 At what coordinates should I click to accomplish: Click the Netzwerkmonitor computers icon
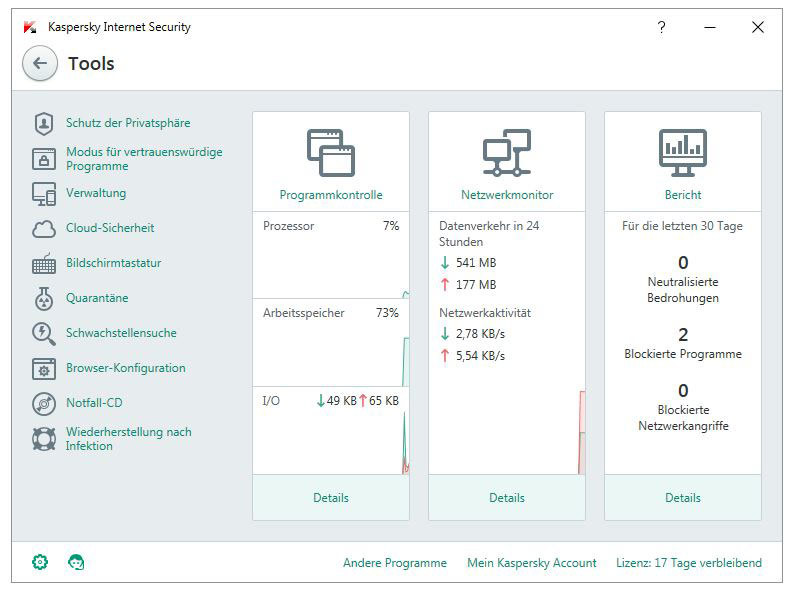[507, 153]
